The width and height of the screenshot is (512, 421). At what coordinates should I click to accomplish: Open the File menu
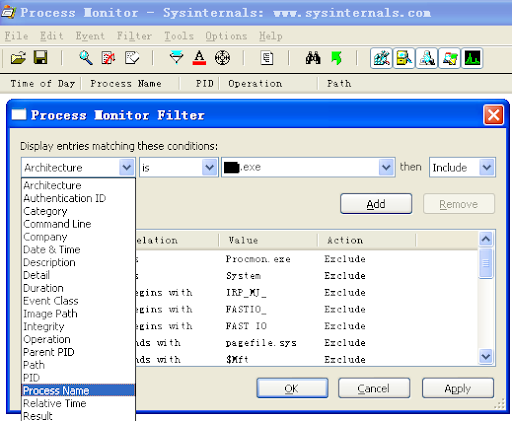[x=16, y=36]
